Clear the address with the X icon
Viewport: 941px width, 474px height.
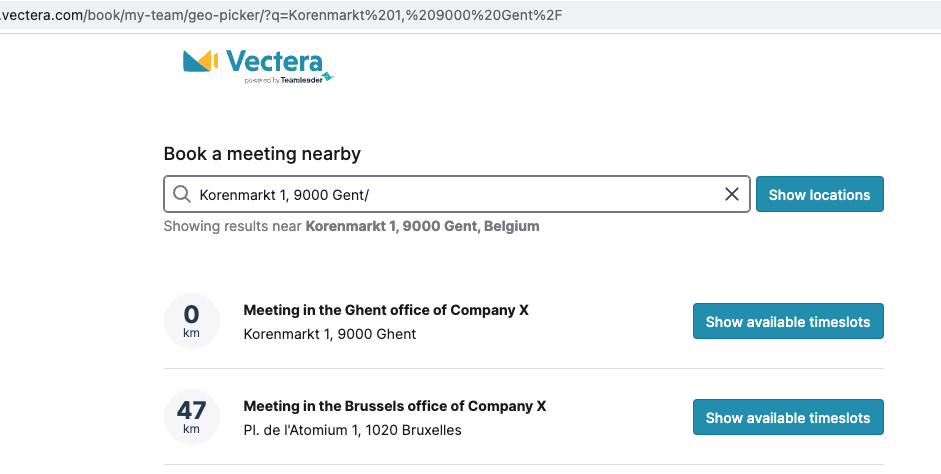click(732, 194)
